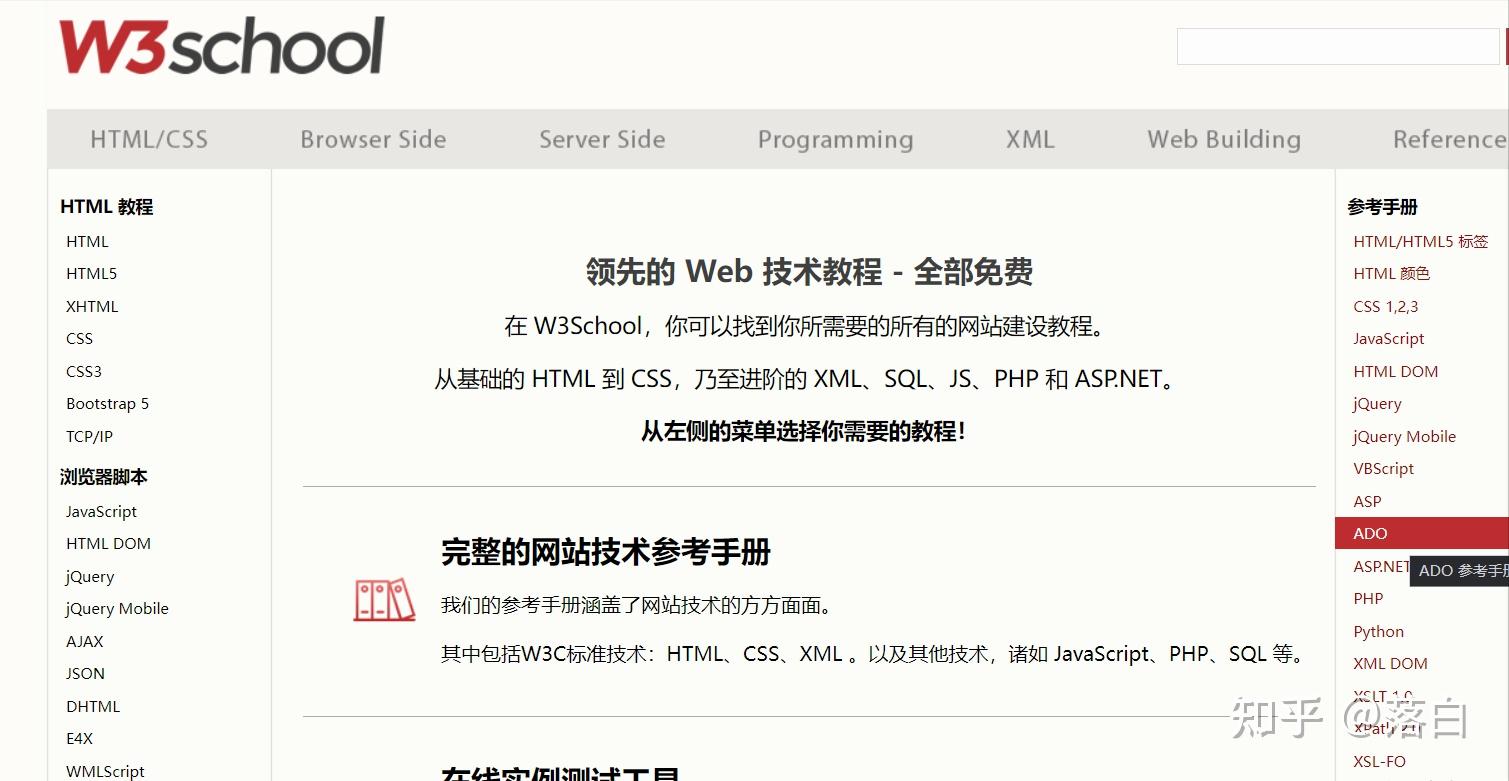
Task: Open the Reference navigation tab
Action: click(1449, 139)
